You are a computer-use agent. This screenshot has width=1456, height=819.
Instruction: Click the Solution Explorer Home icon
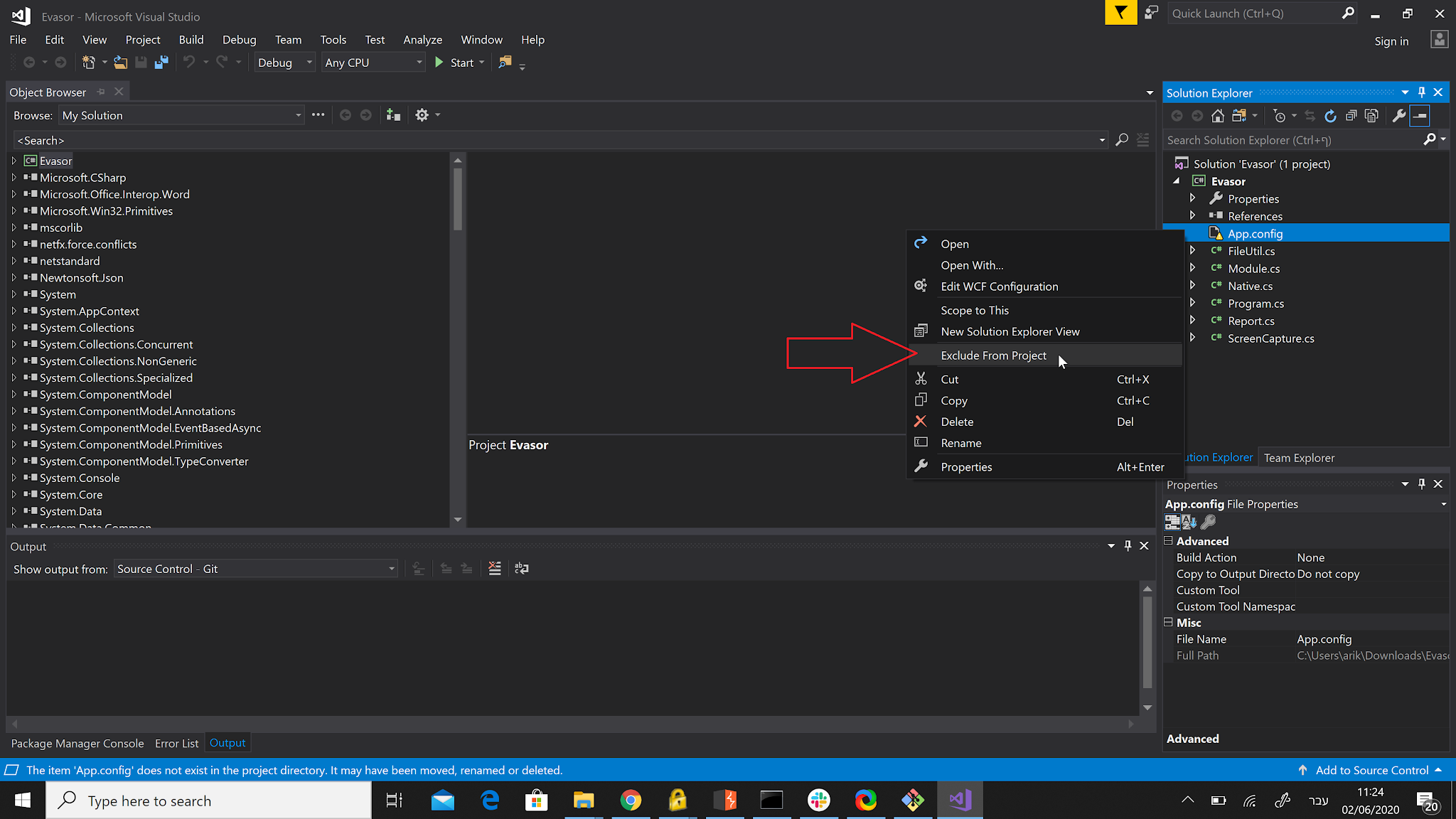[x=1218, y=116]
